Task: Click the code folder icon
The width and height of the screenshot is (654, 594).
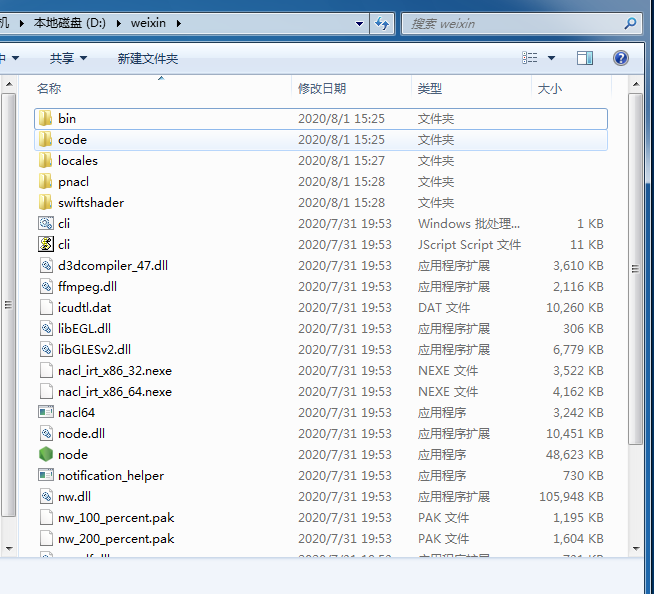Action: coord(45,139)
